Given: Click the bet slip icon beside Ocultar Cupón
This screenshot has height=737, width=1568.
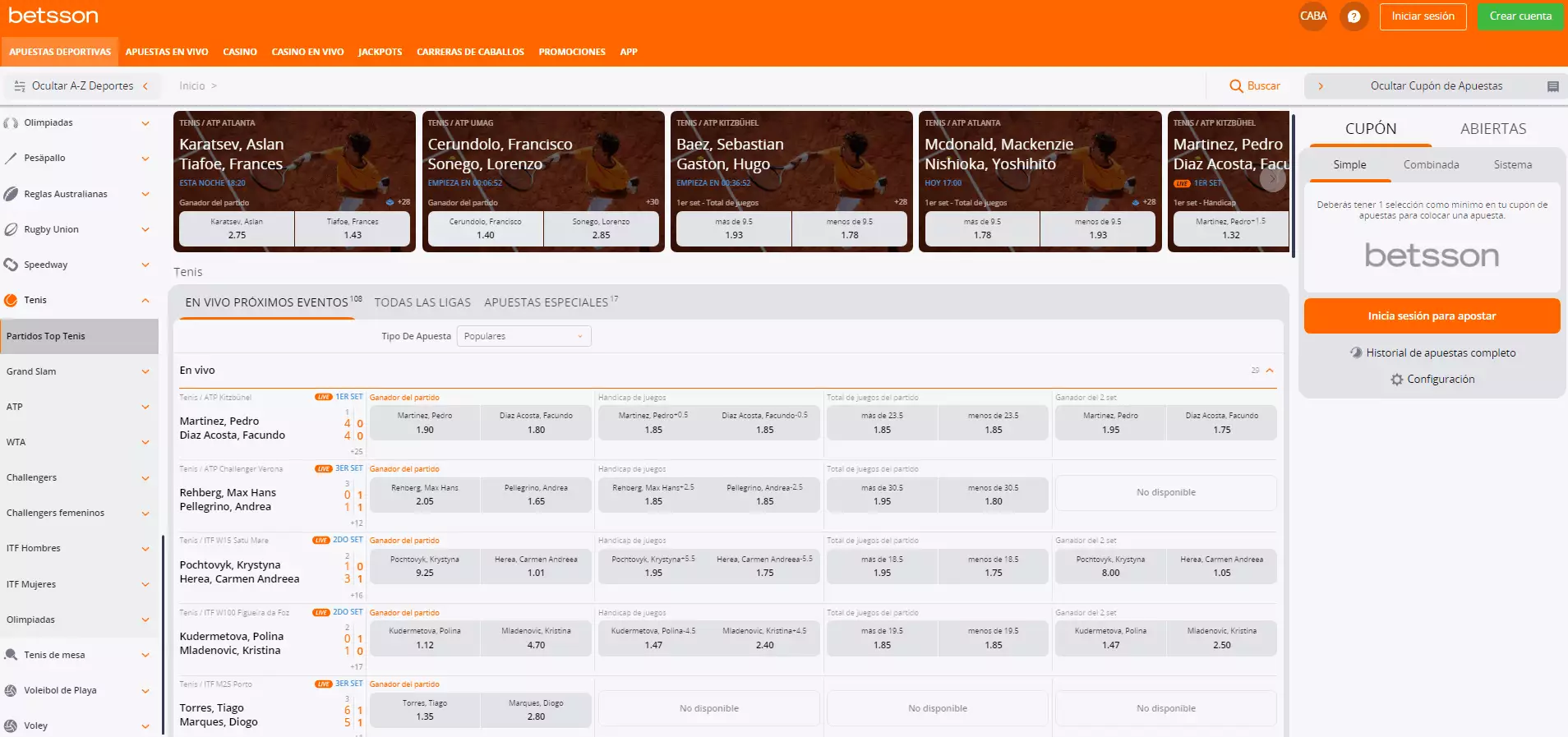Looking at the screenshot, I should tap(1552, 86).
